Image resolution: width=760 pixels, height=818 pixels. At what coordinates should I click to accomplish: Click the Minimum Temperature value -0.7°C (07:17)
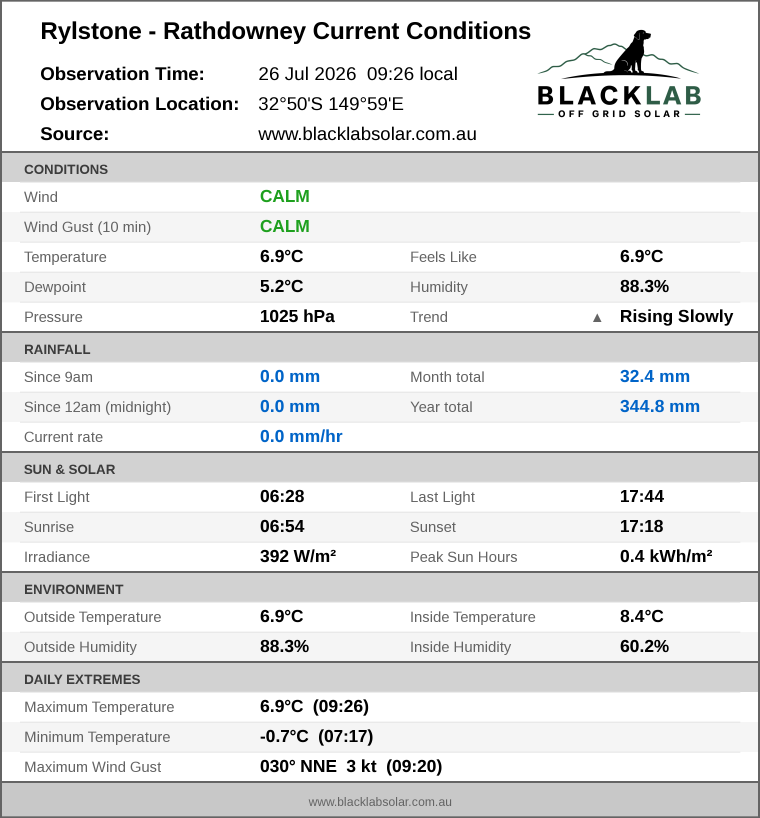click(x=317, y=737)
